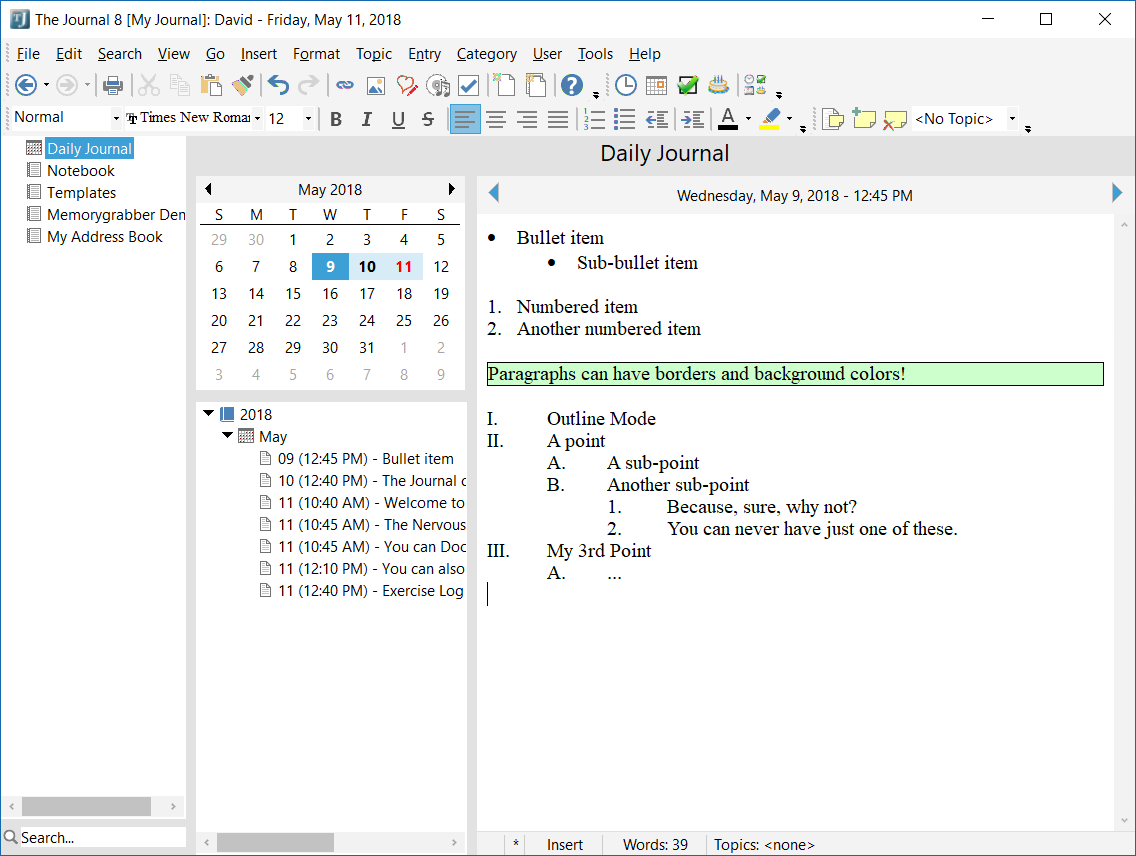Toggle the Insert mode indicator in status bar
Image resolution: width=1136 pixels, height=856 pixels.
(564, 844)
